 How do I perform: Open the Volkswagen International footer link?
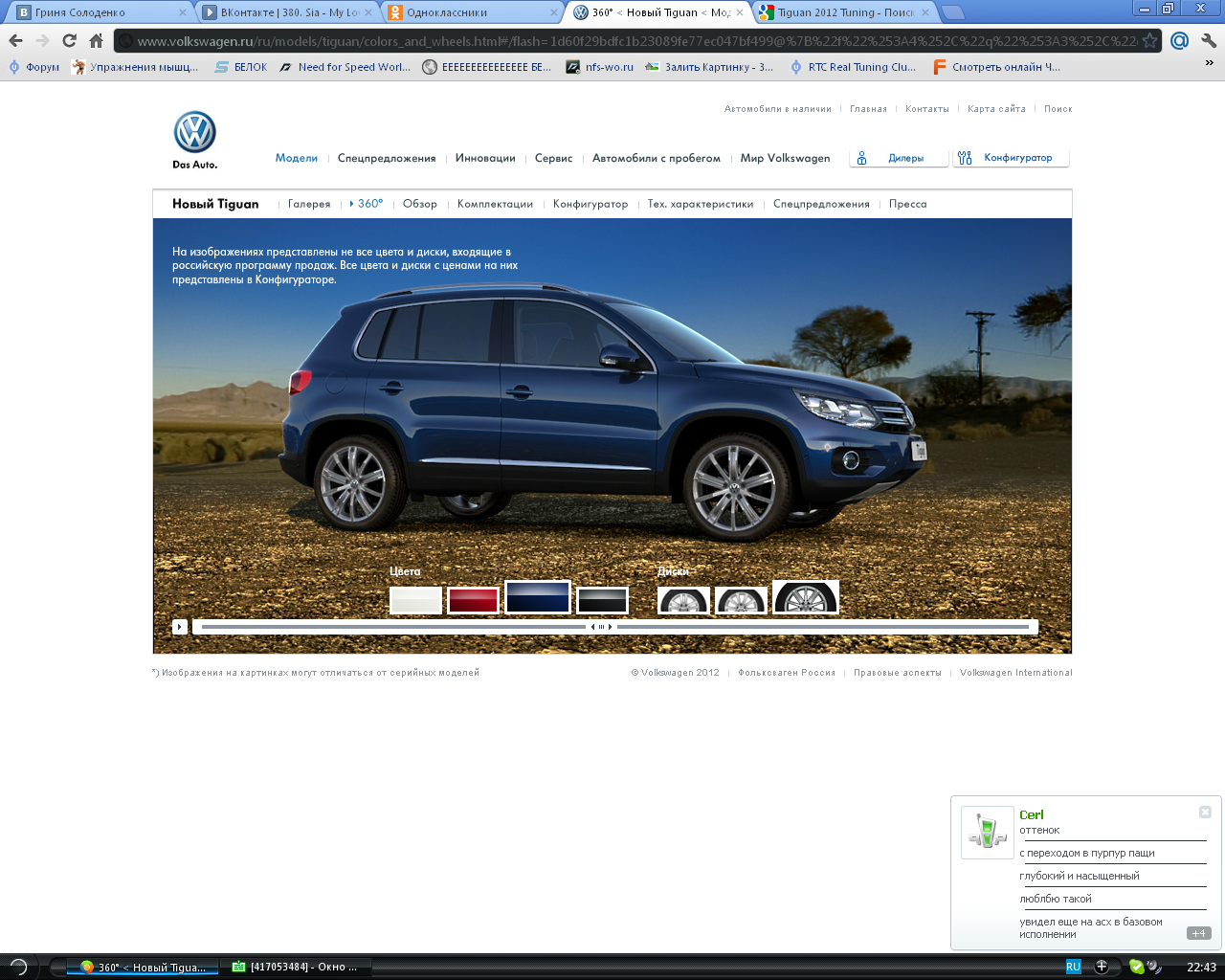pos(1016,673)
